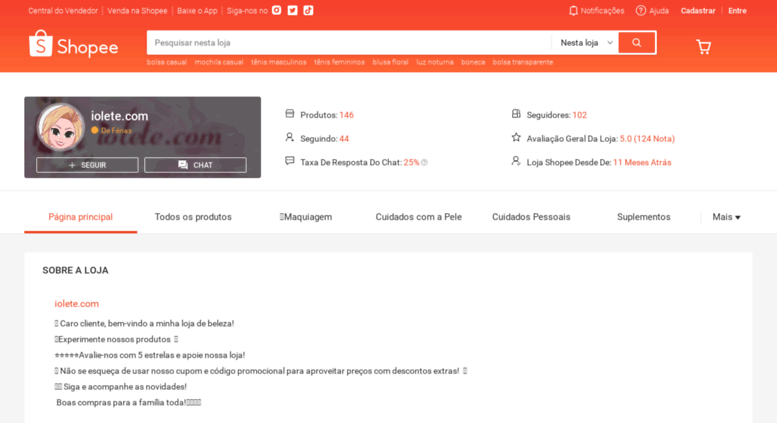Viewport: 777px width, 423px height.
Task: Click the Cadastrar link
Action: coord(698,10)
